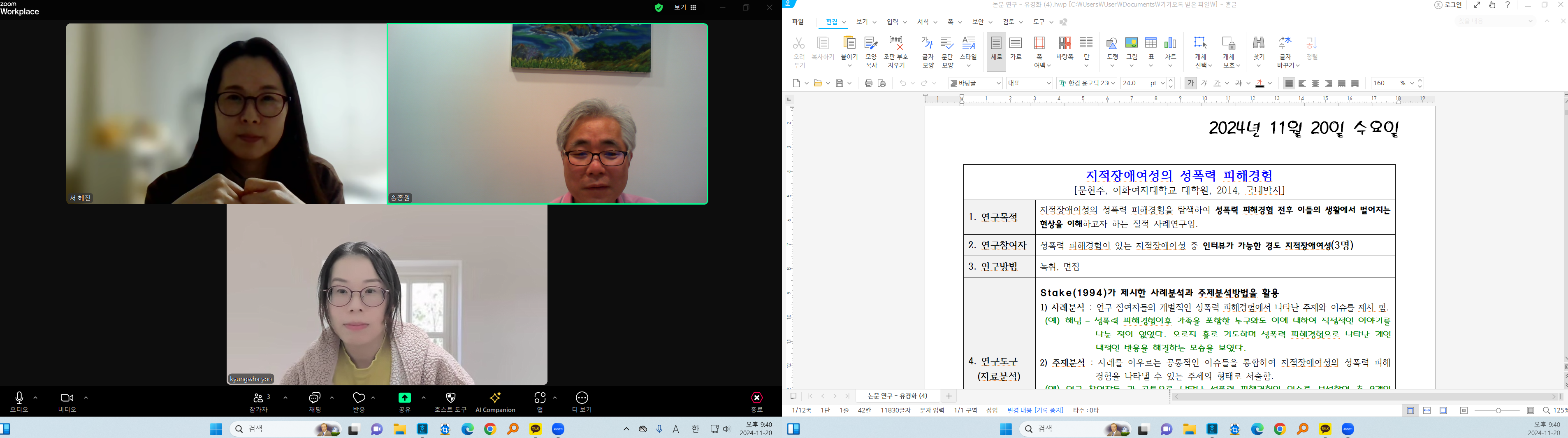1568x438 pixels.
Task: Mute microphone with 오디오 button
Action: point(19,402)
